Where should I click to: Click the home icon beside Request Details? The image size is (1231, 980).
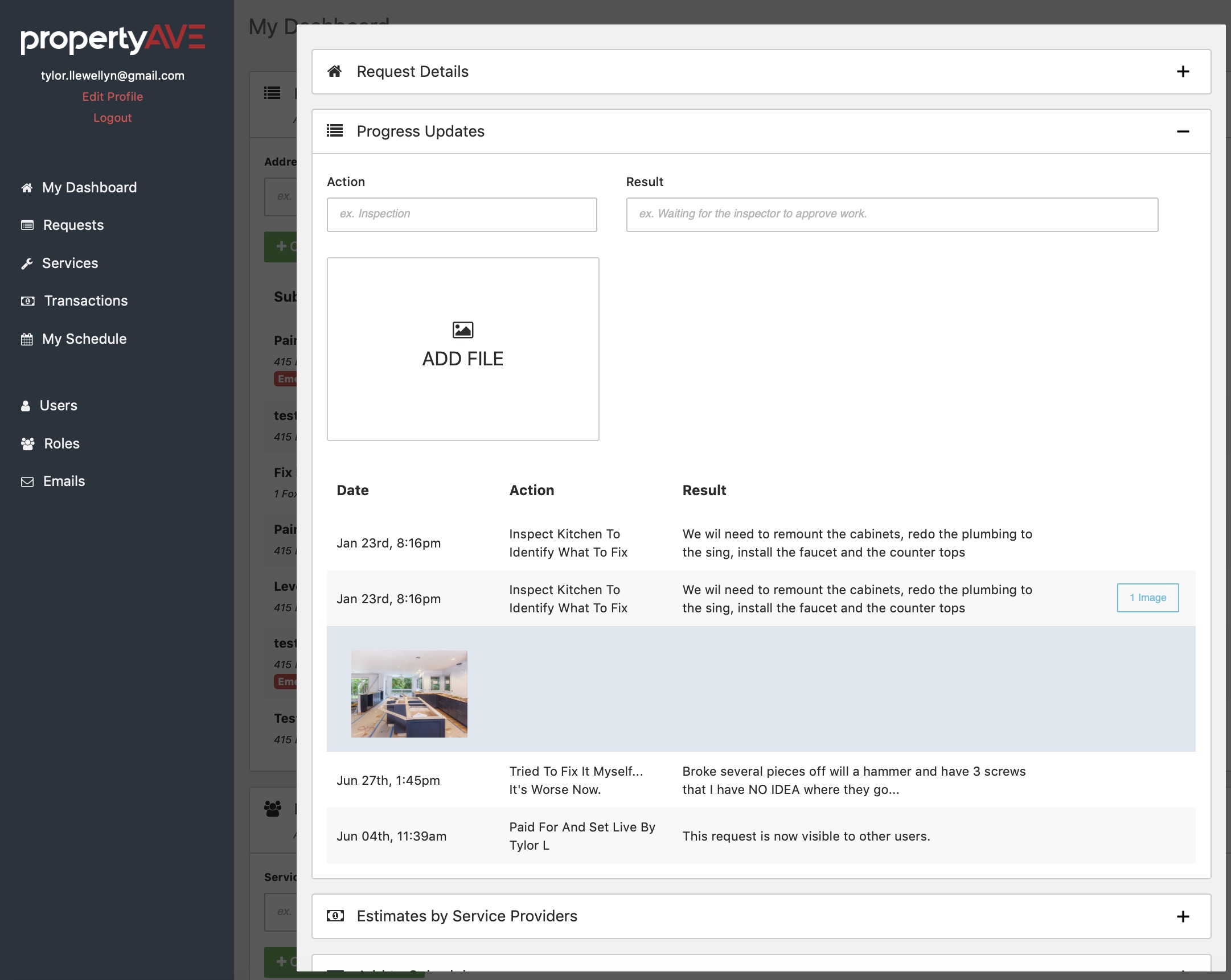point(335,71)
